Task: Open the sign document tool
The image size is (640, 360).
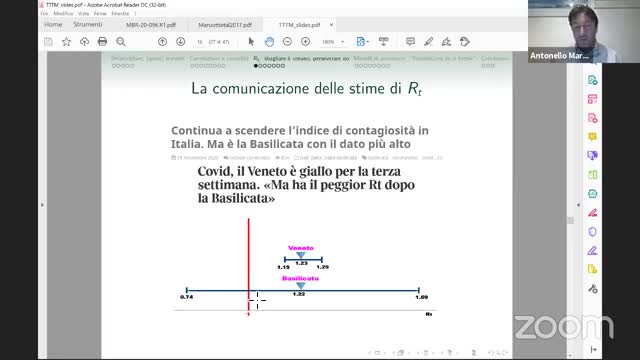Action: 447,42
